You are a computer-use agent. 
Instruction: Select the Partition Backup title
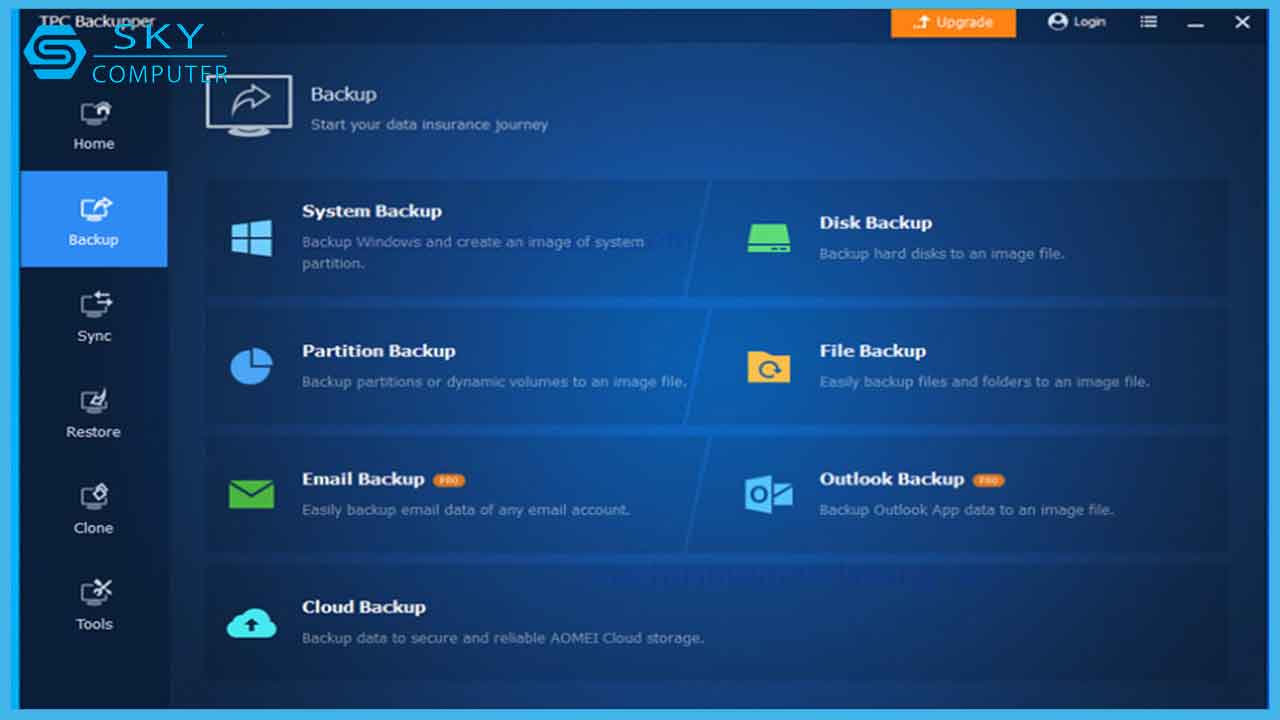(x=378, y=351)
